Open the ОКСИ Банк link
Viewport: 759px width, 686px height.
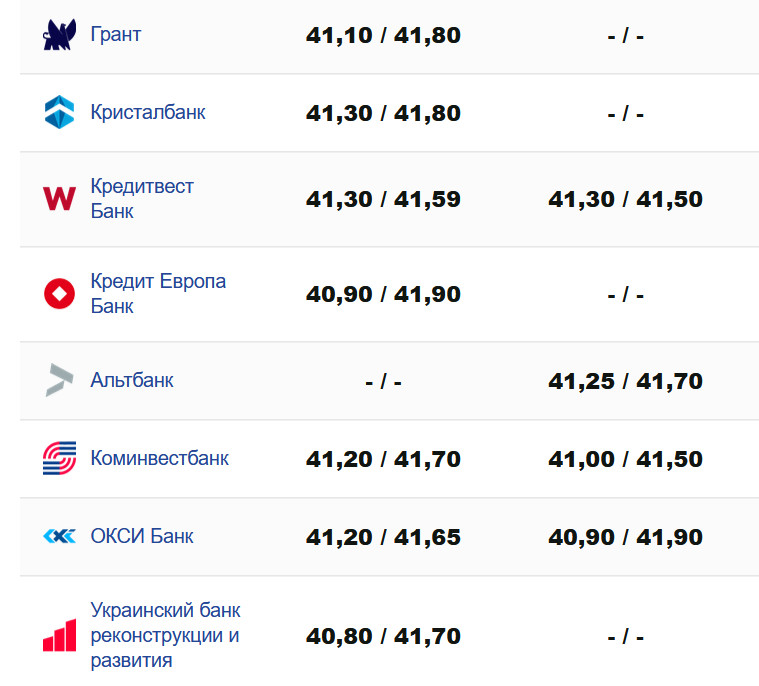coord(142,536)
